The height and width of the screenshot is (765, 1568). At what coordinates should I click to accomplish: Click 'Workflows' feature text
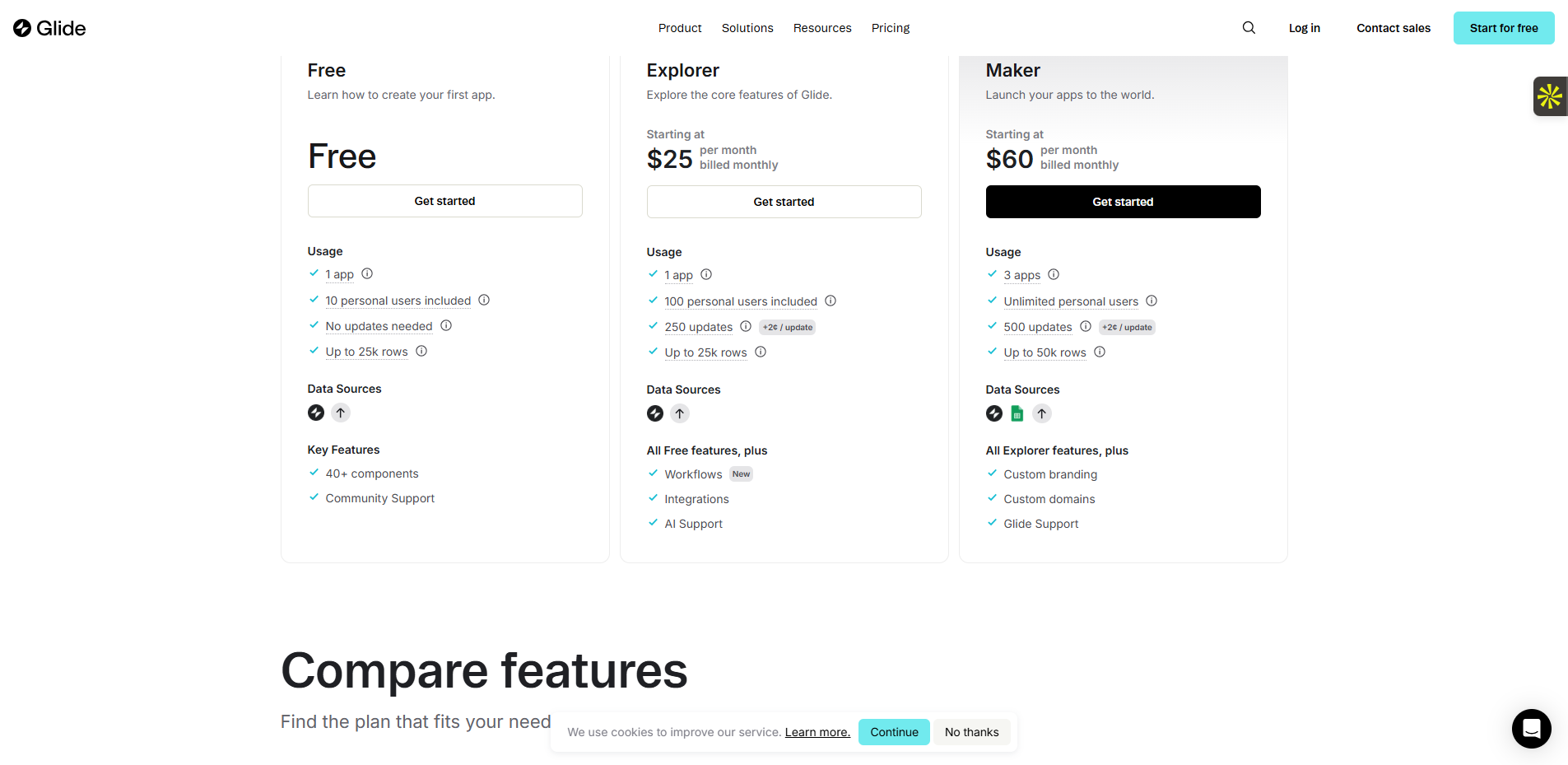[x=694, y=474]
